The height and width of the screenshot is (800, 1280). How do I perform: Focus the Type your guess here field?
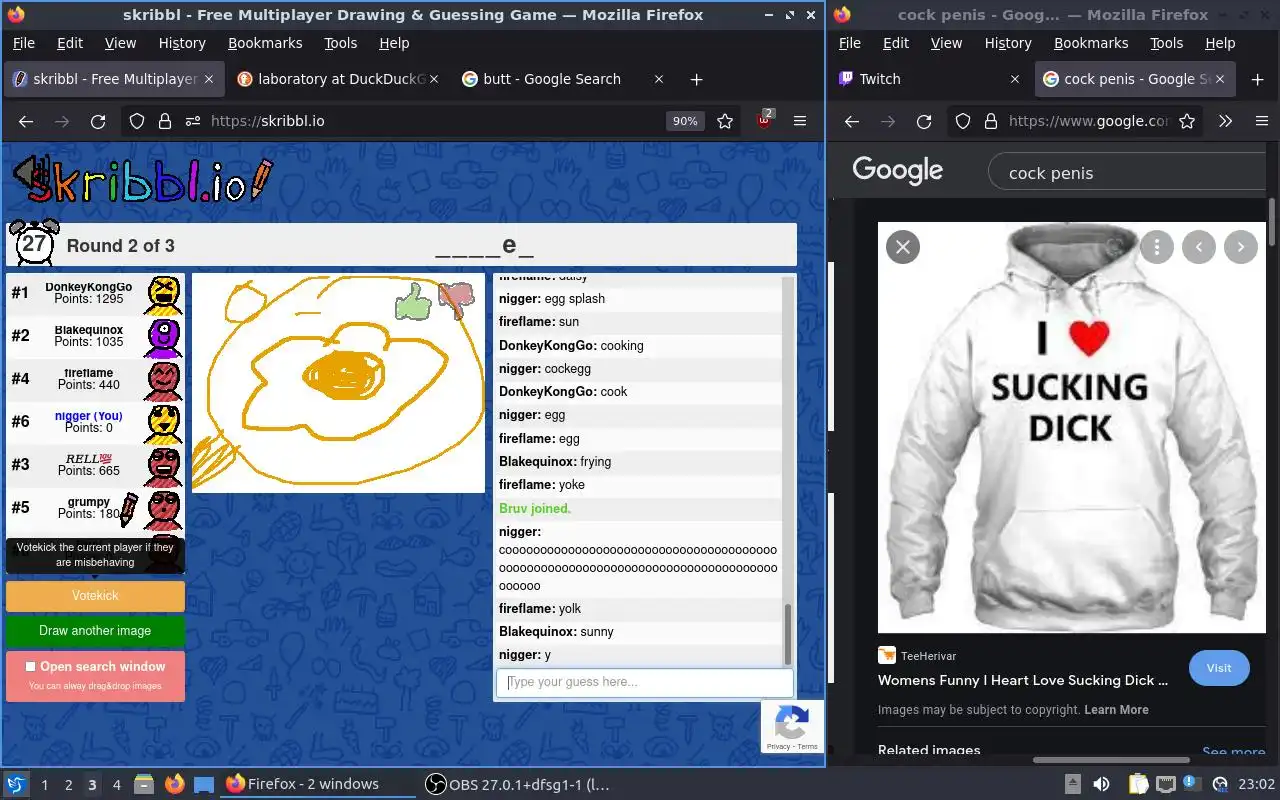tap(645, 683)
